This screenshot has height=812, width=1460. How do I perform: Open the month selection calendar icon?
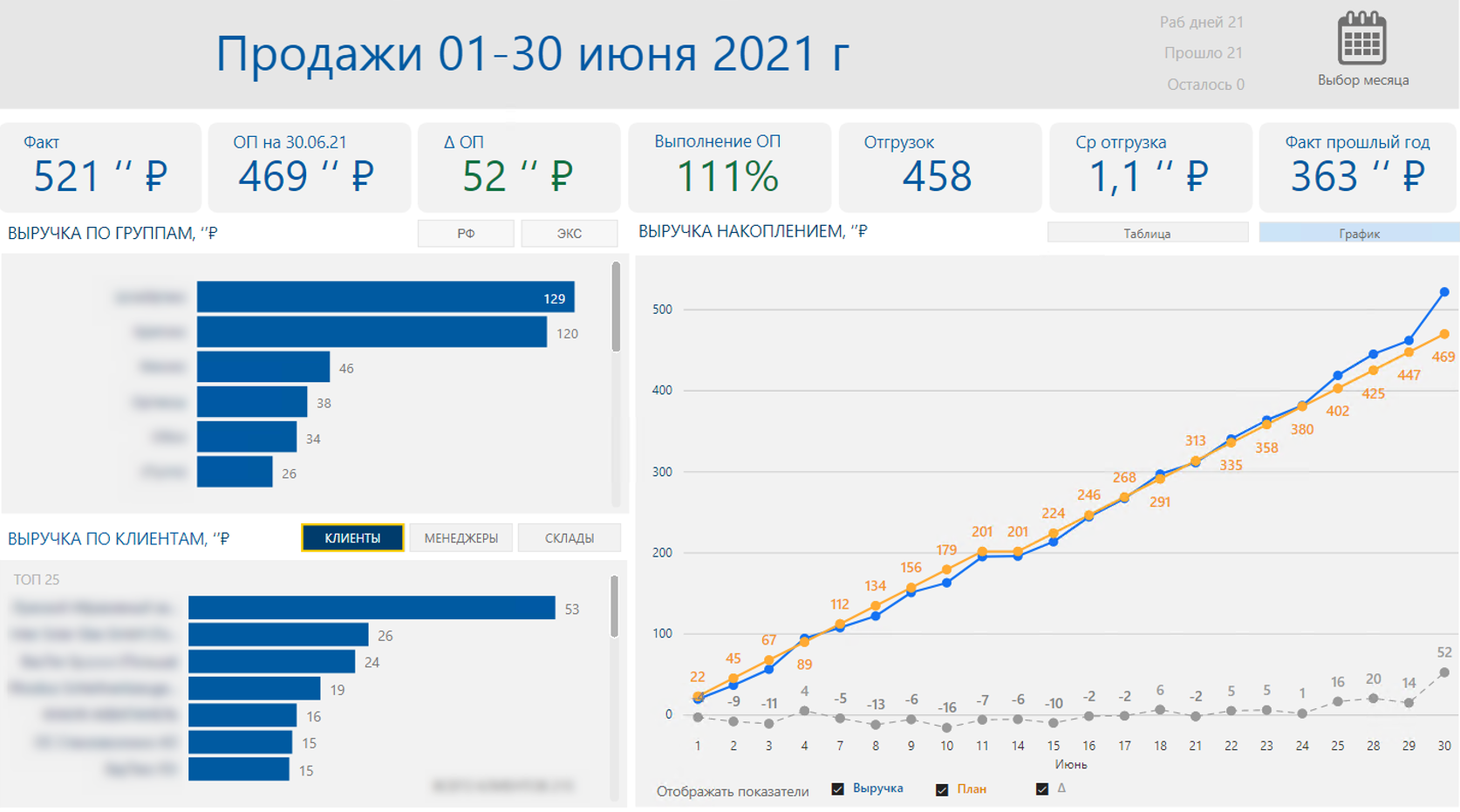point(1361,38)
